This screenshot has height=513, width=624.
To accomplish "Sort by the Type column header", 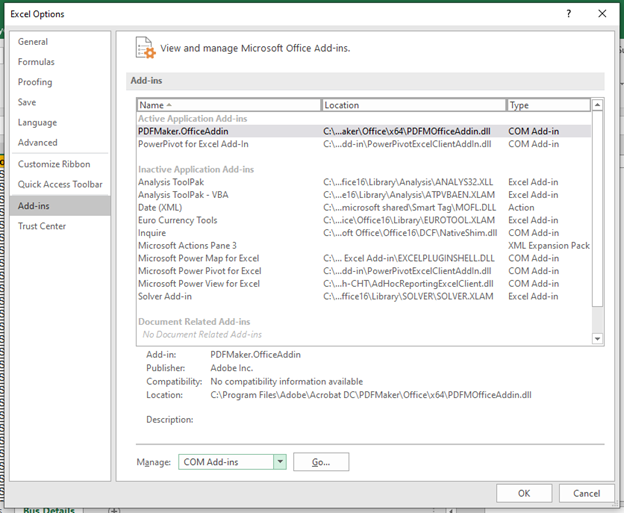I will [548, 105].
